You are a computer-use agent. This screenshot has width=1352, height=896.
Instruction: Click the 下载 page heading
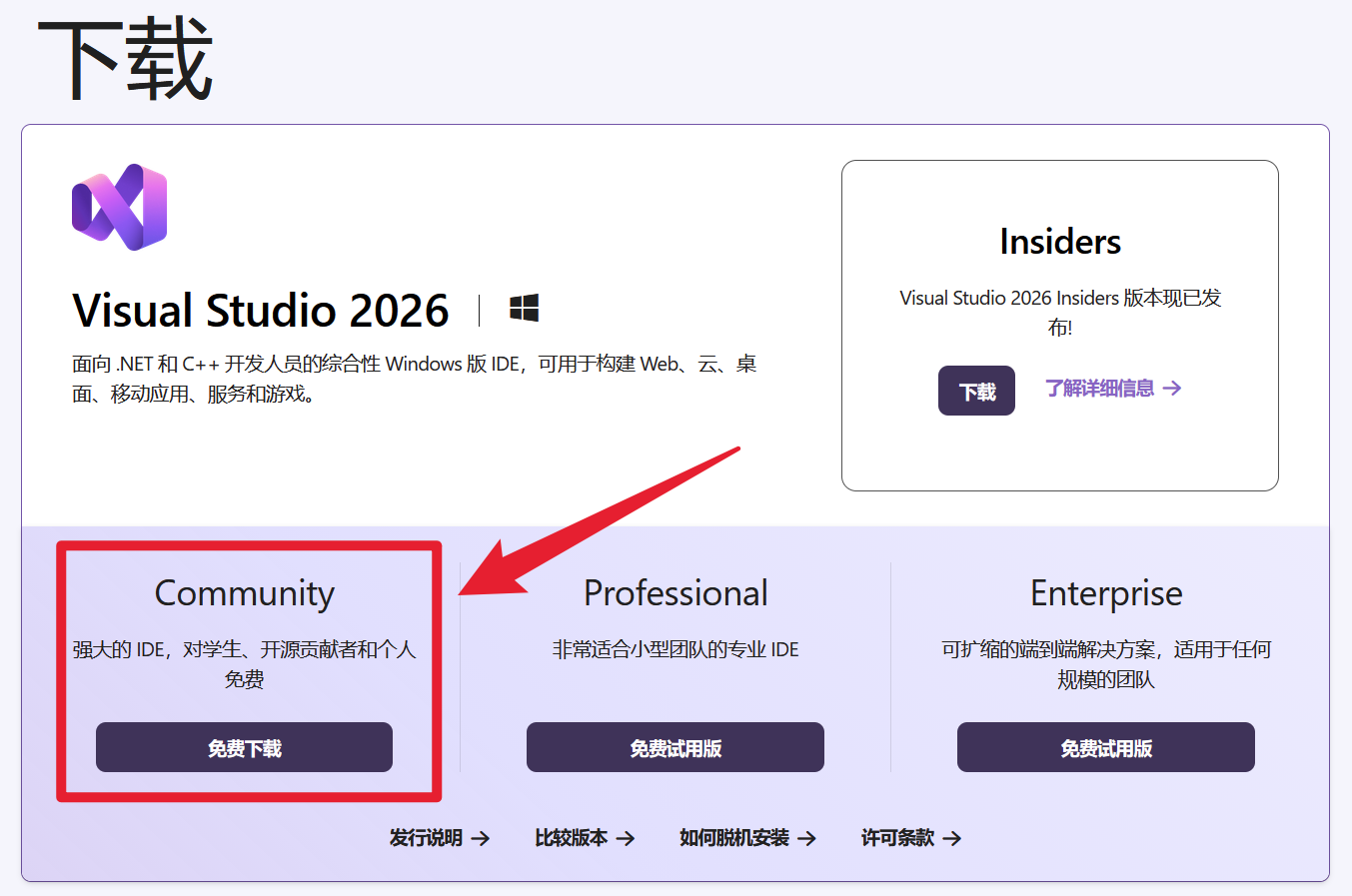pos(125,60)
